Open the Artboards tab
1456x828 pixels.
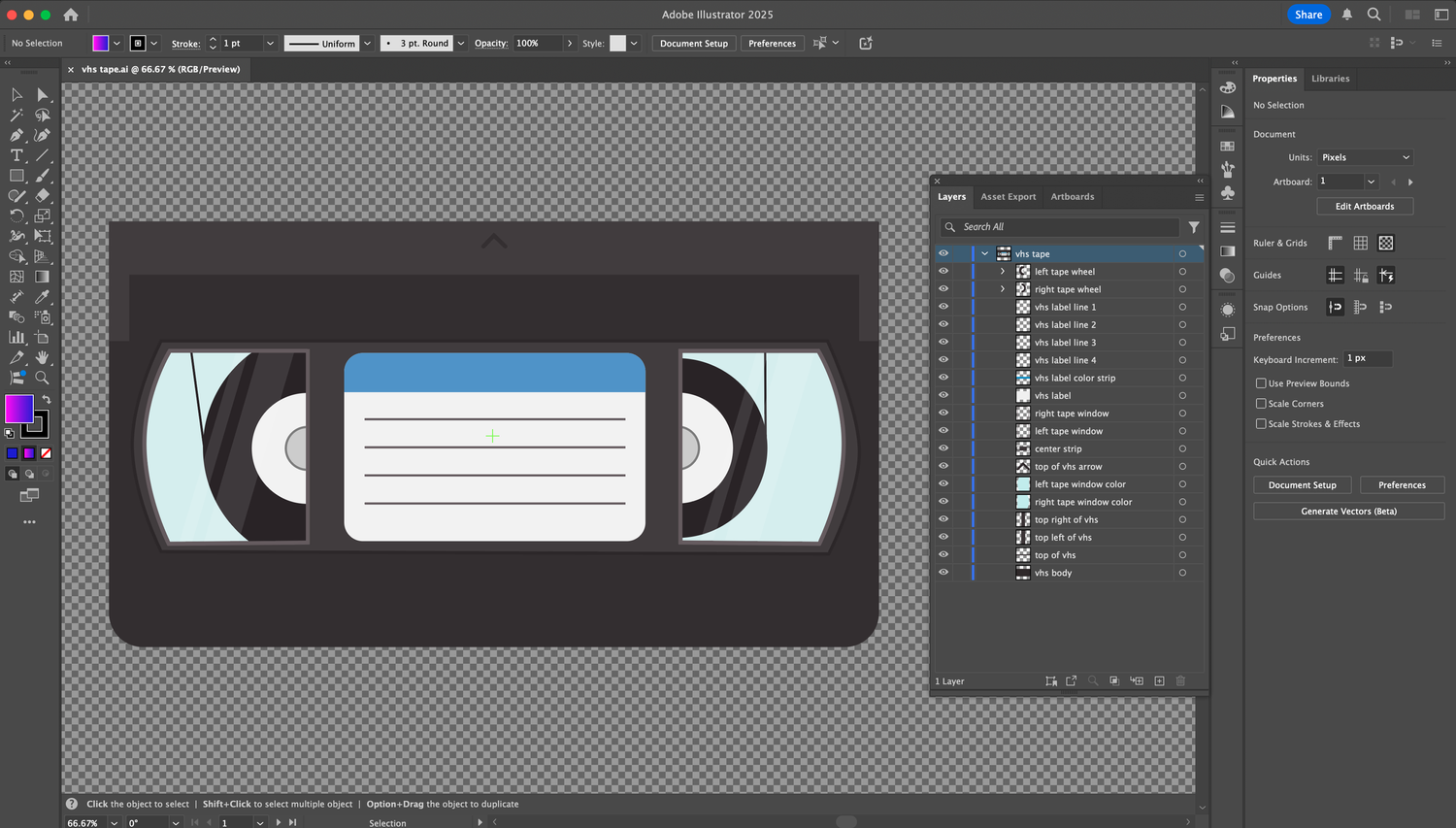tap(1073, 197)
